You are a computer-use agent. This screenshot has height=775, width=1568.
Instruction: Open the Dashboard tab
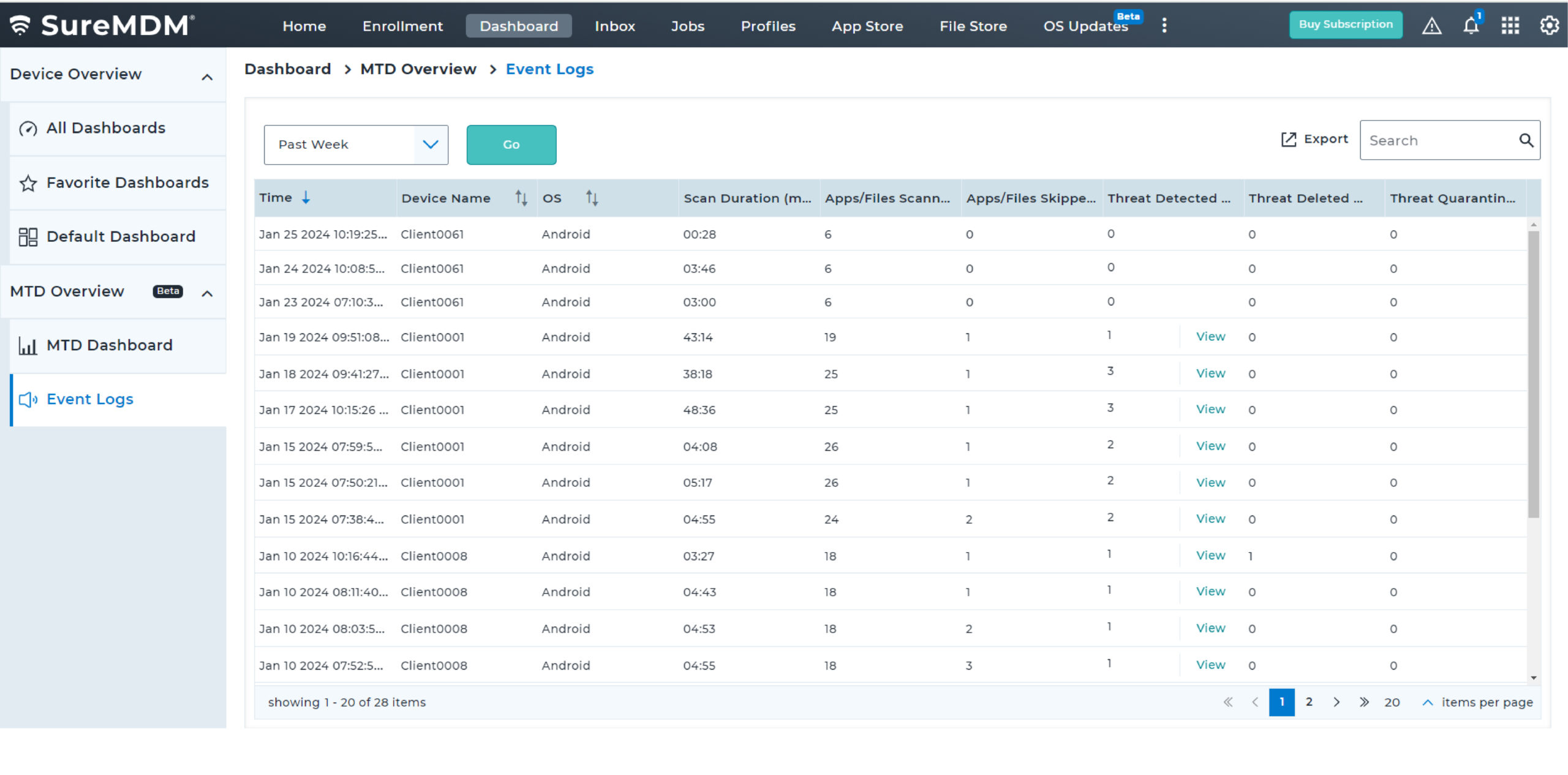[x=519, y=26]
